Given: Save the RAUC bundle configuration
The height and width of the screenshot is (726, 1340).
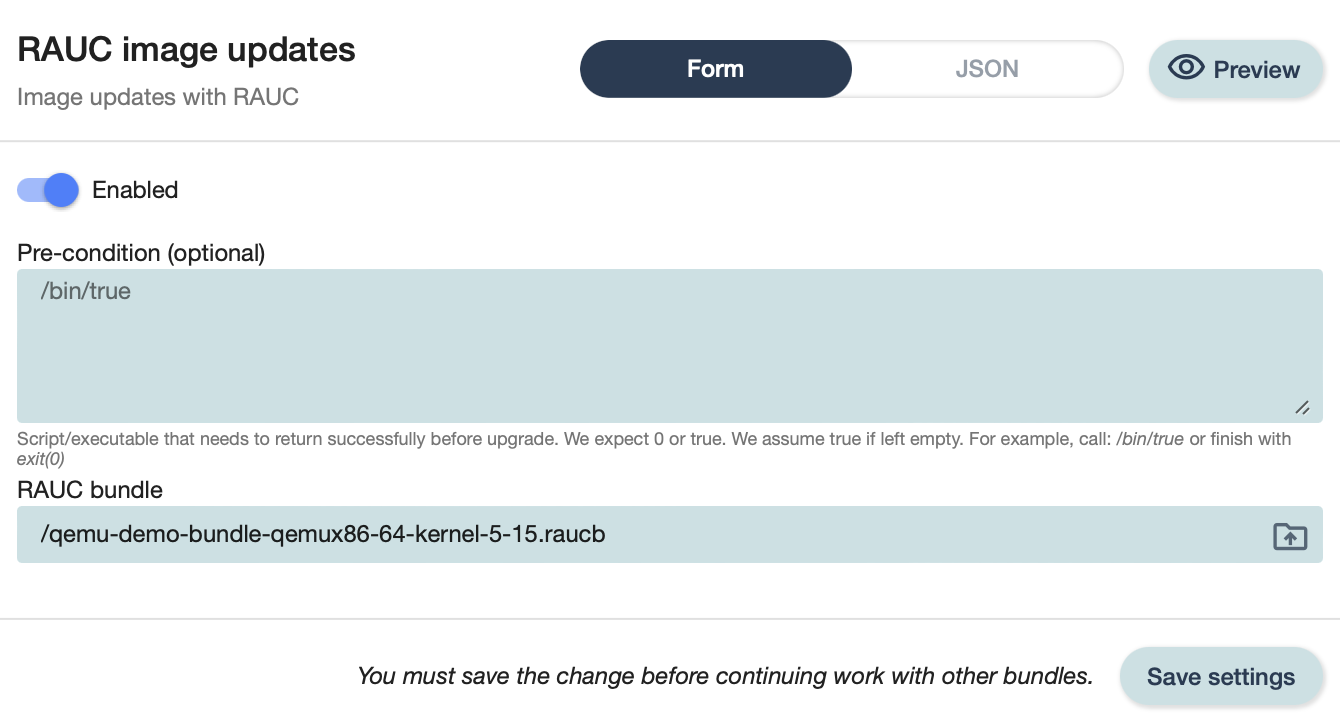Looking at the screenshot, I should pos(1221,676).
